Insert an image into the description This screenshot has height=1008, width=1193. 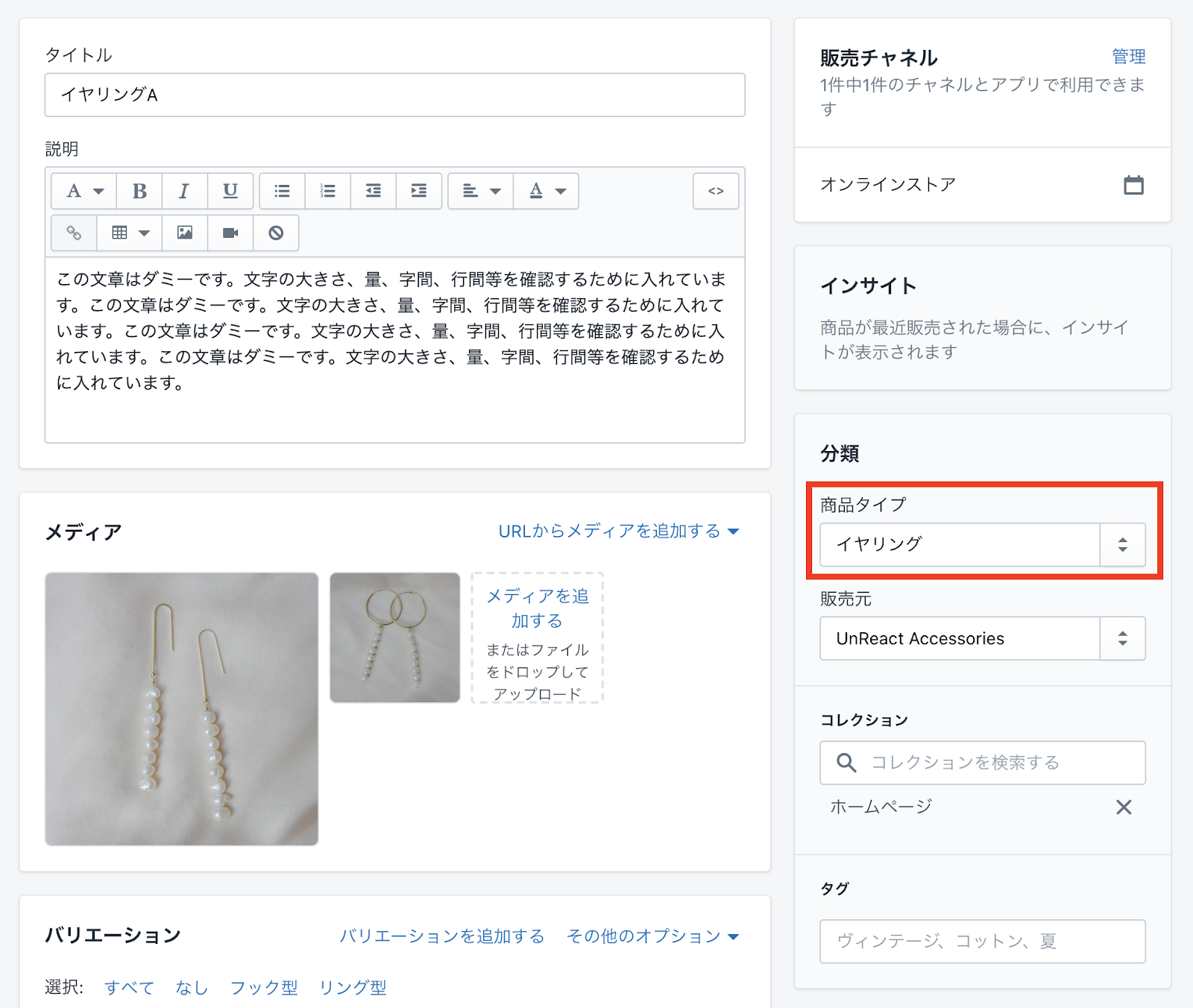[185, 233]
